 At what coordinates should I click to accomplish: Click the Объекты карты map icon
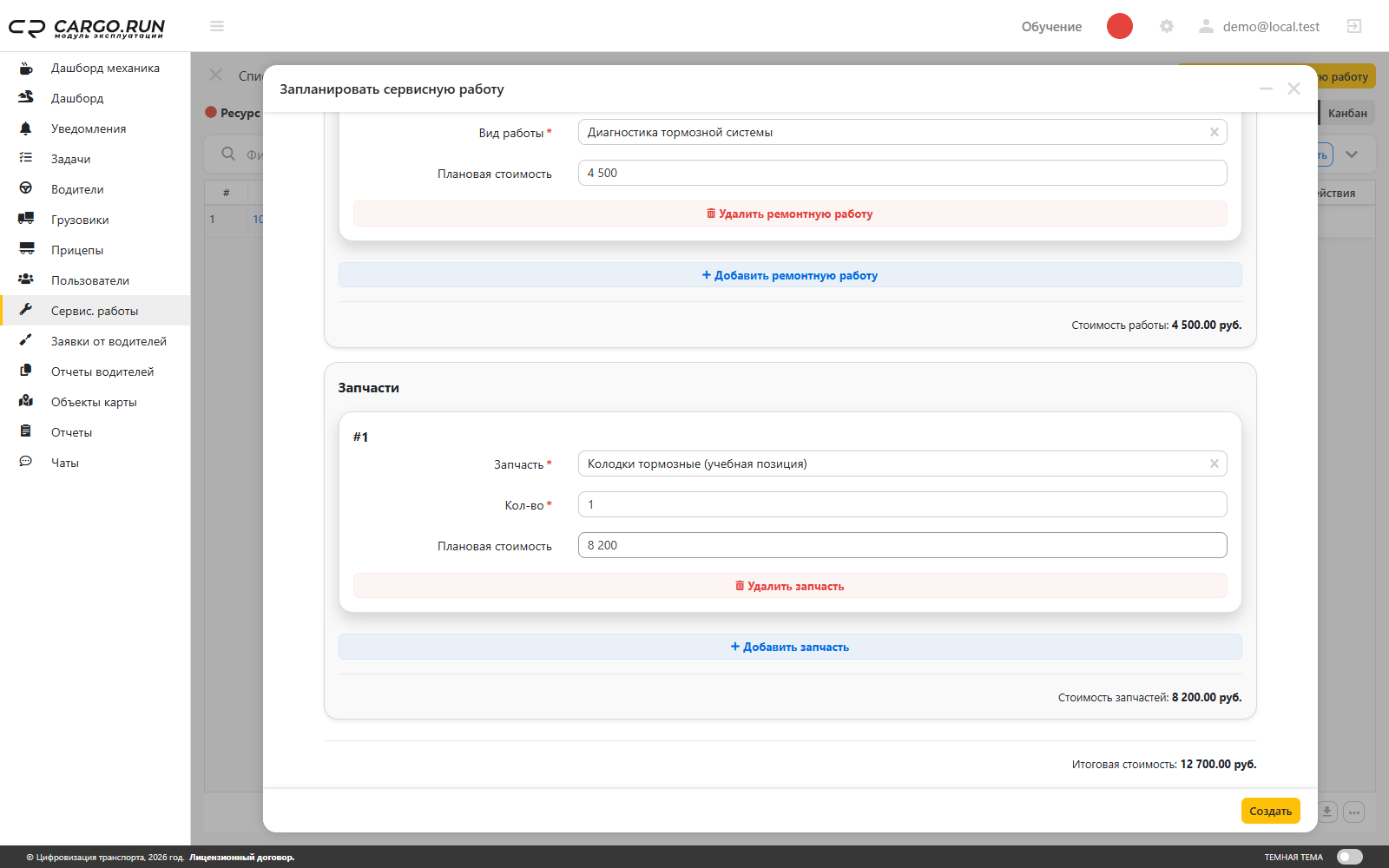coord(26,402)
